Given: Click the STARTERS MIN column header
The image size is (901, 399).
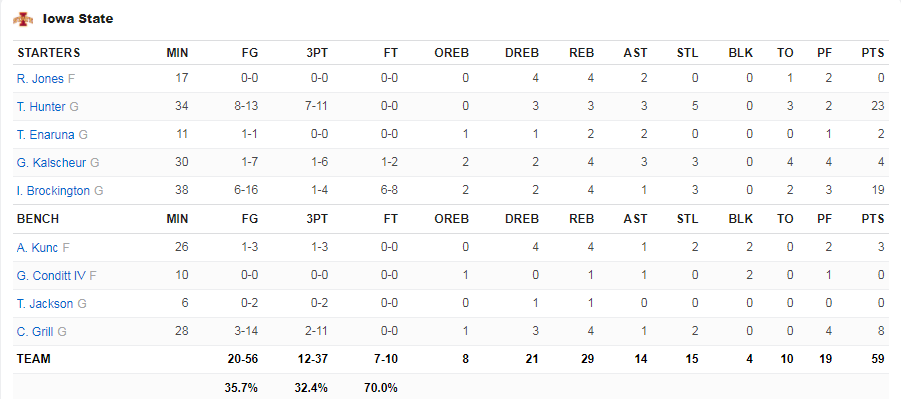Looking at the screenshot, I should pos(178,53).
